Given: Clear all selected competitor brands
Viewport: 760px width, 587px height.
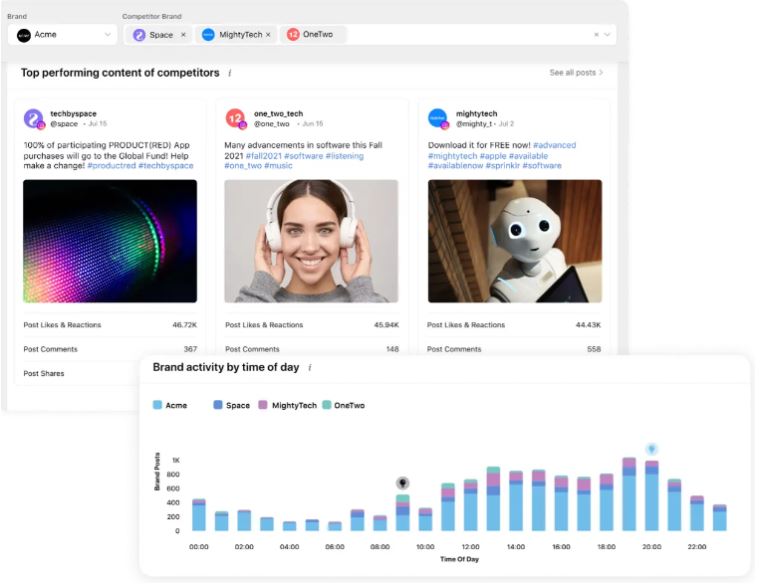Looking at the screenshot, I should coord(596,35).
